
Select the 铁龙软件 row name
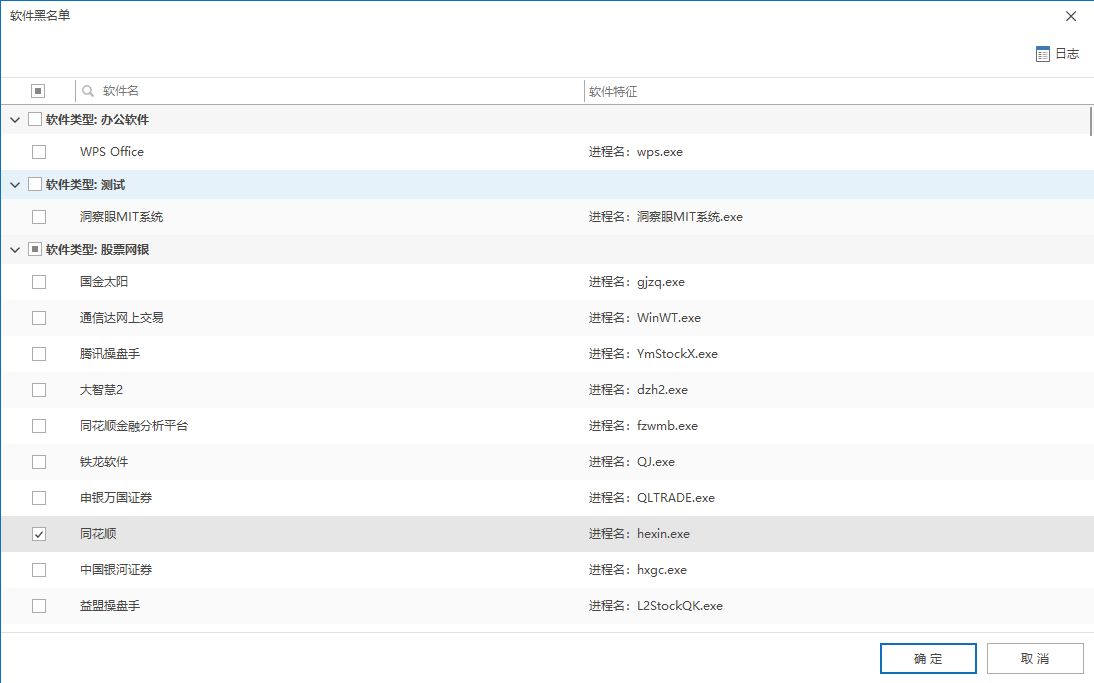coord(104,462)
